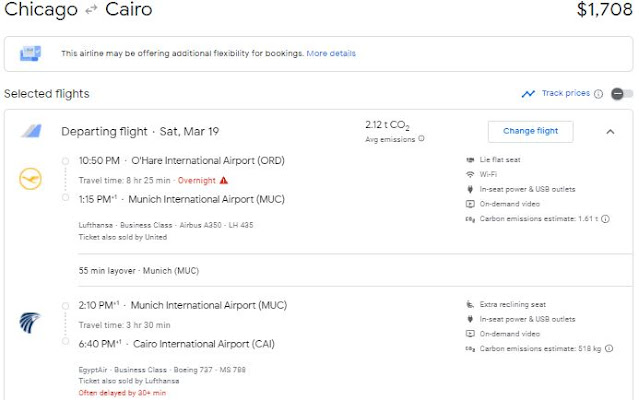Click the EgyptAir on-demand video icon
Image resolution: width=639 pixels, height=400 pixels.
pyautogui.click(x=470, y=334)
